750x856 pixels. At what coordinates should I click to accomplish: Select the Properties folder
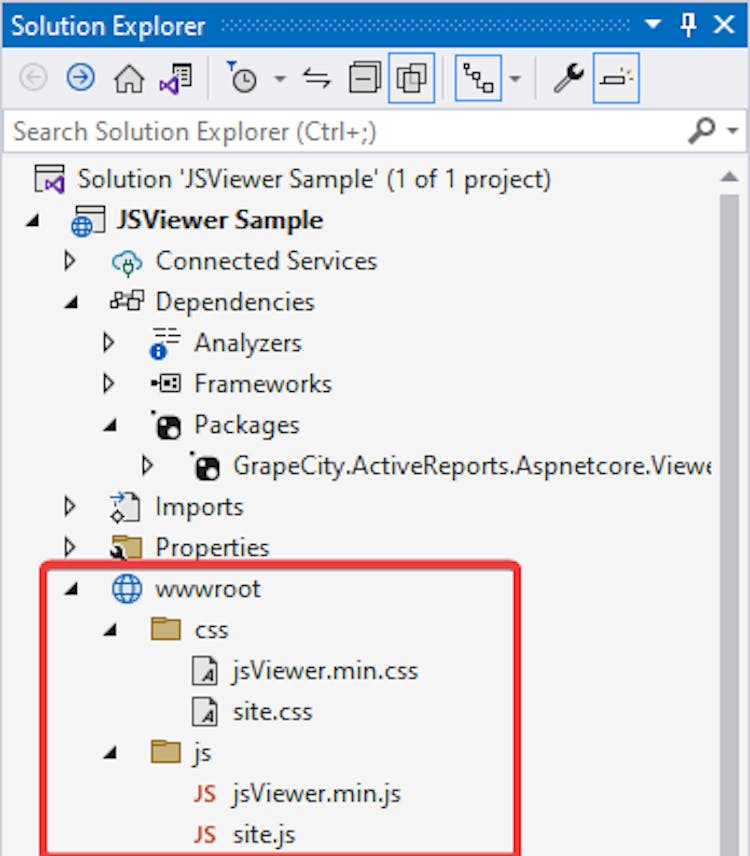212,548
